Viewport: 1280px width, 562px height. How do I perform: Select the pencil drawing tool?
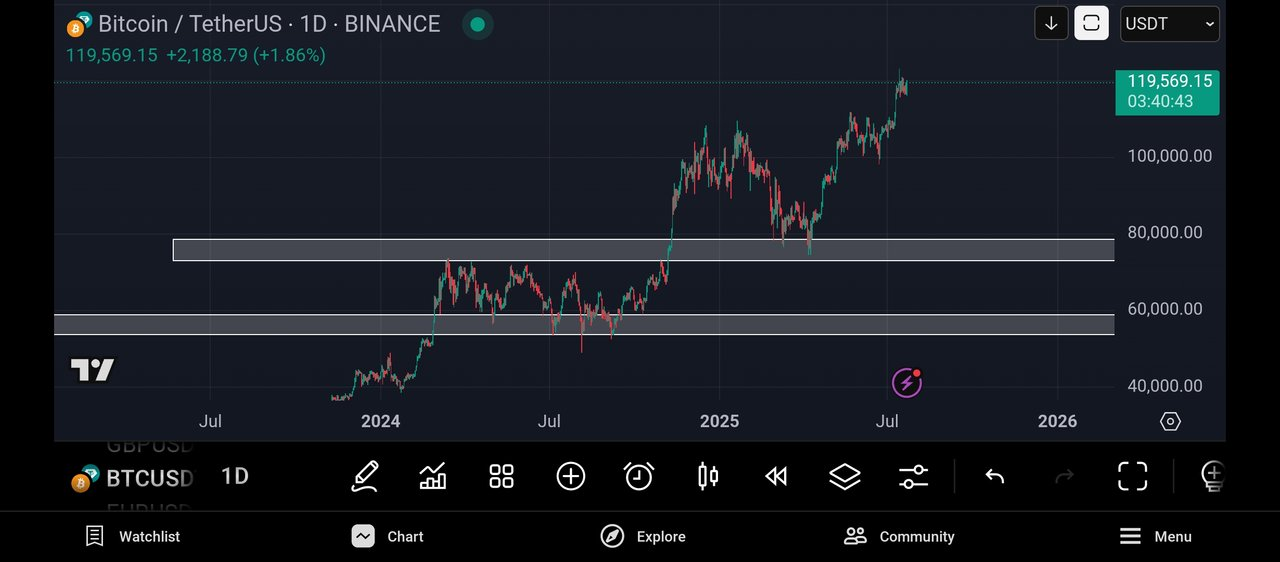[x=365, y=476]
